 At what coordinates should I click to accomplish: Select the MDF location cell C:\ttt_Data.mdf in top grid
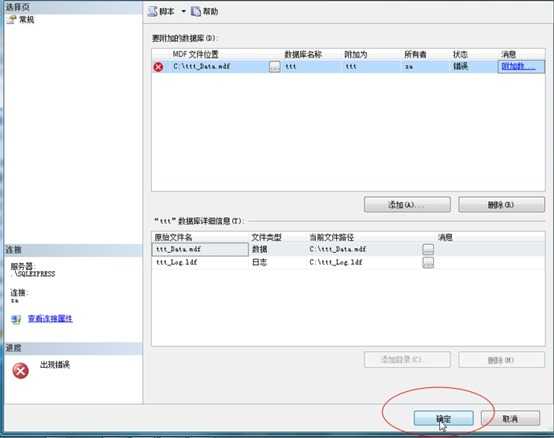pos(201,66)
